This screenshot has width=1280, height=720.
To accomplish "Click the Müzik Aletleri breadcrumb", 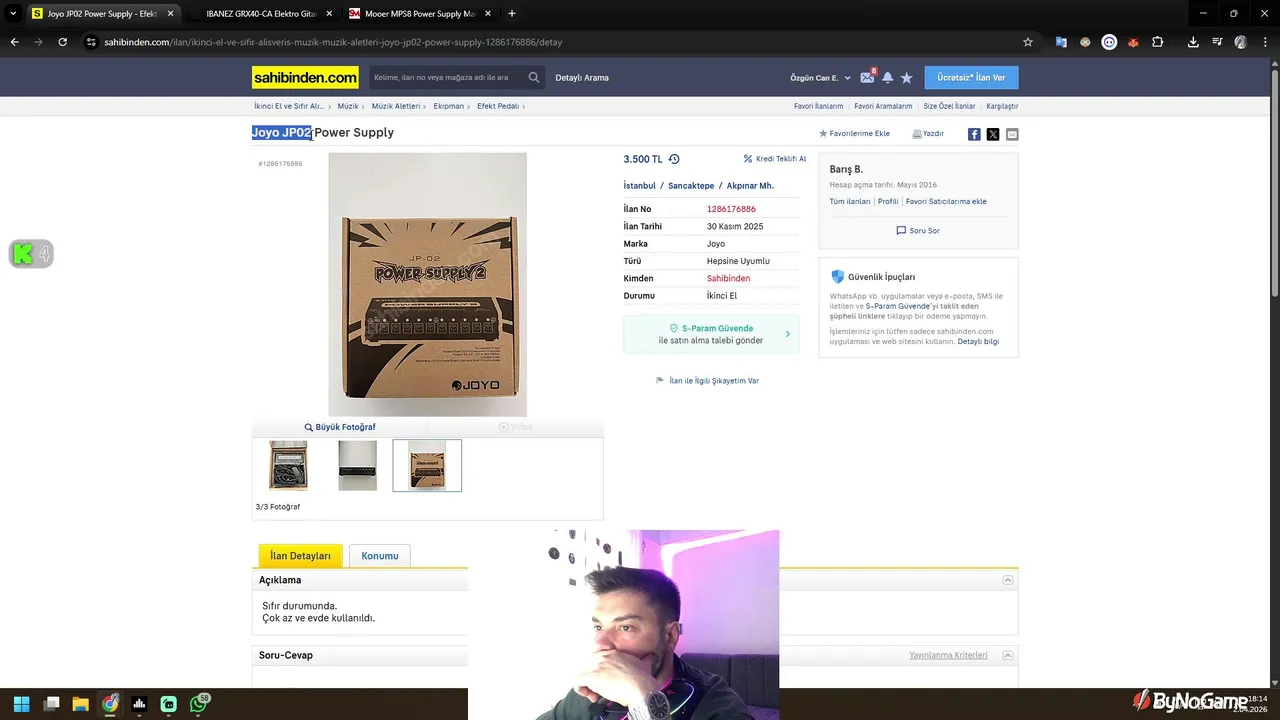I will (x=396, y=106).
